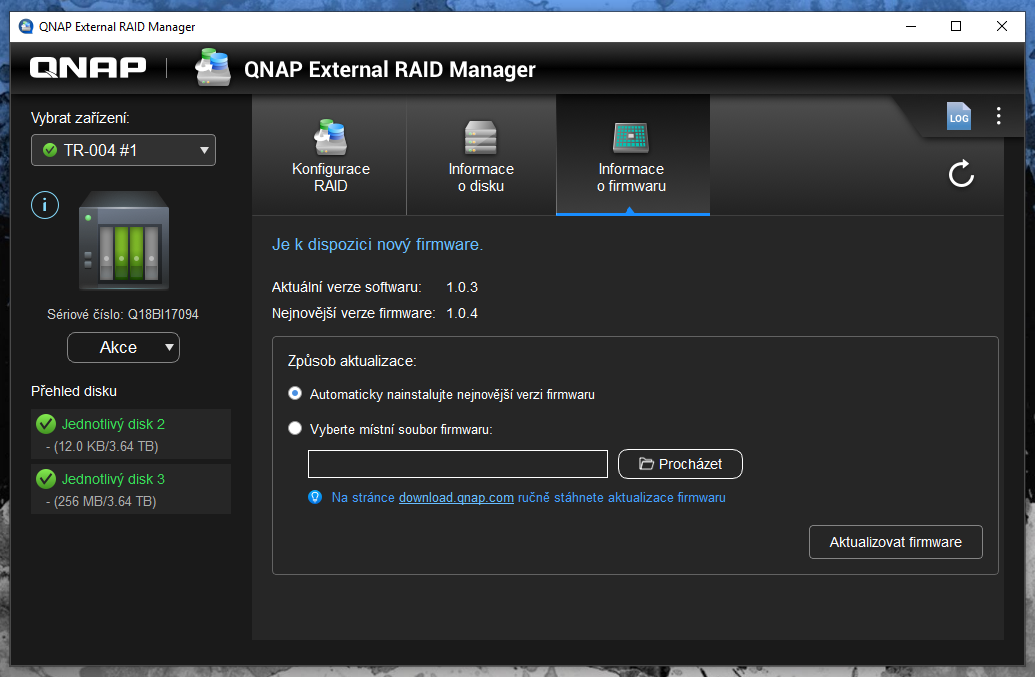This screenshot has height=677, width=1035.
Task: Open the LOG file icon
Action: pyautogui.click(x=958, y=116)
